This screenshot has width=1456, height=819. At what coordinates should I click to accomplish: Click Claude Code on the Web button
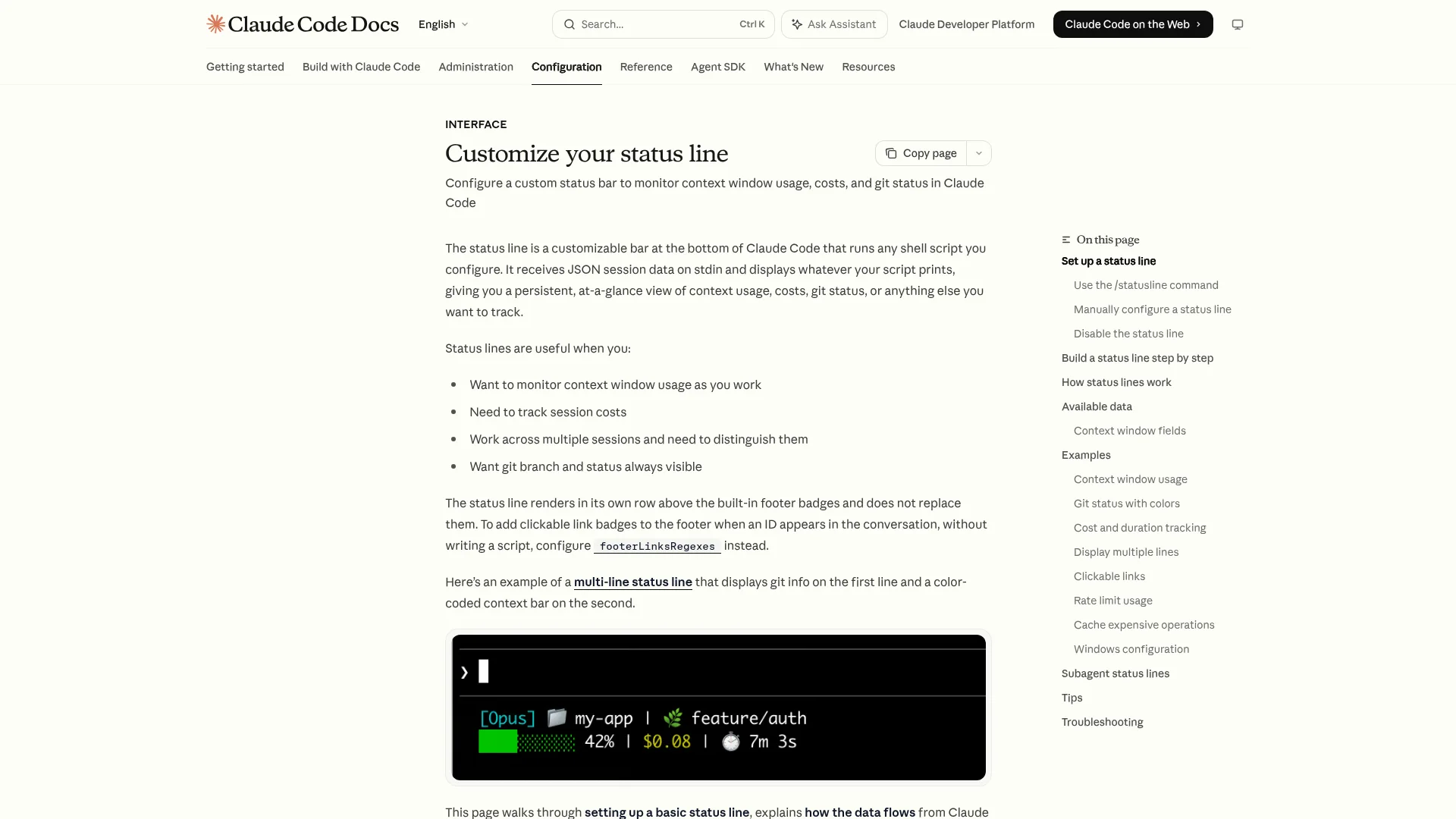[1133, 24]
